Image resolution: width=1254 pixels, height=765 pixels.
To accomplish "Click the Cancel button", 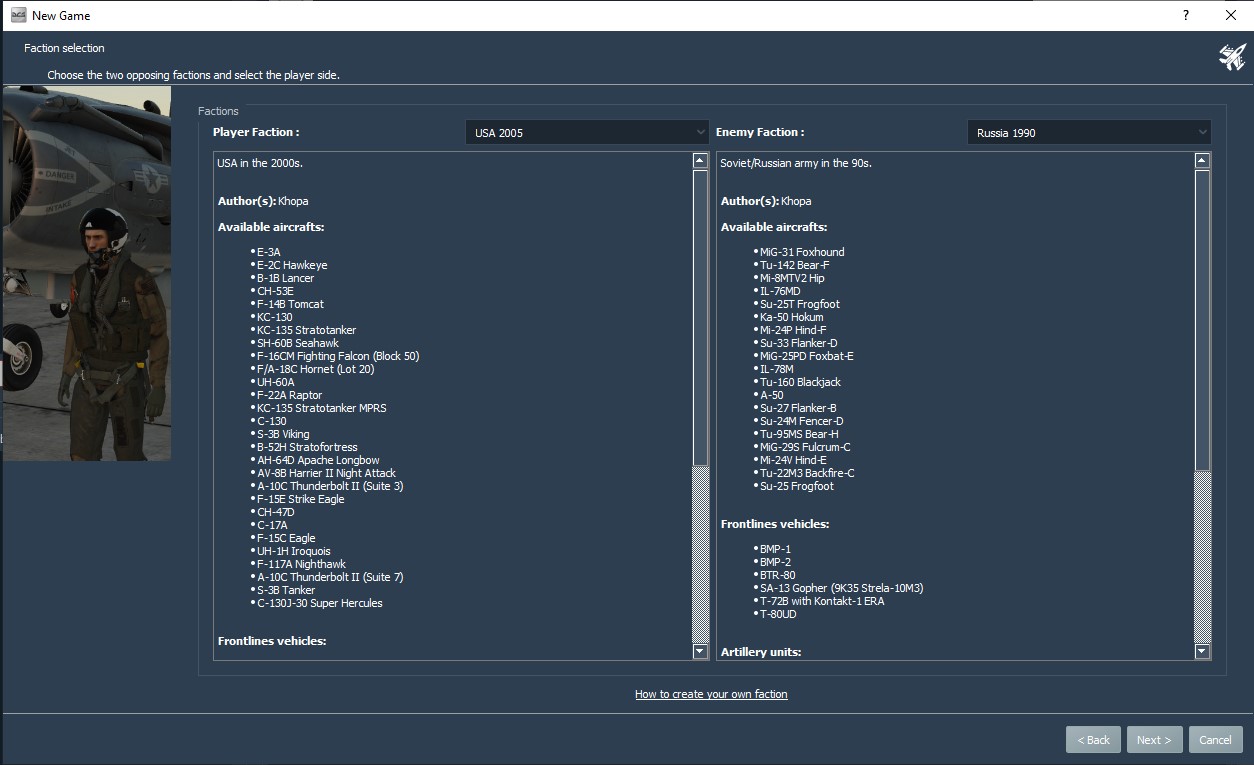I will click(x=1215, y=739).
